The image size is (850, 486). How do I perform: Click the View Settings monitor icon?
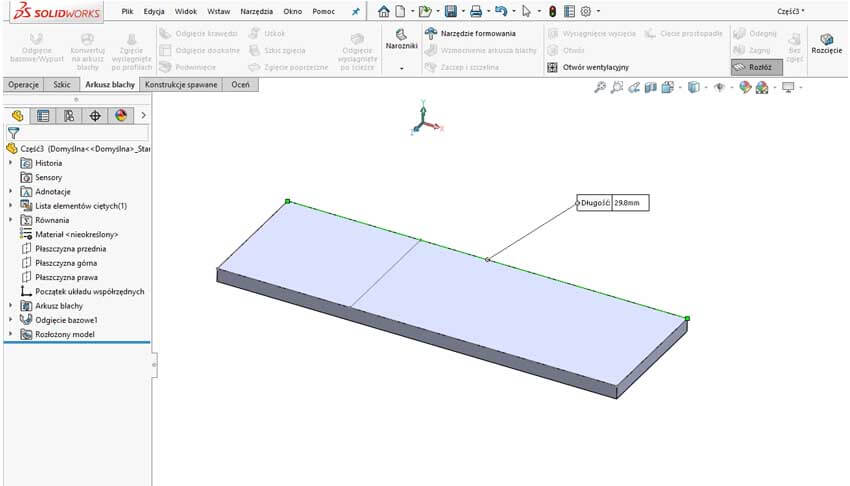pos(788,87)
